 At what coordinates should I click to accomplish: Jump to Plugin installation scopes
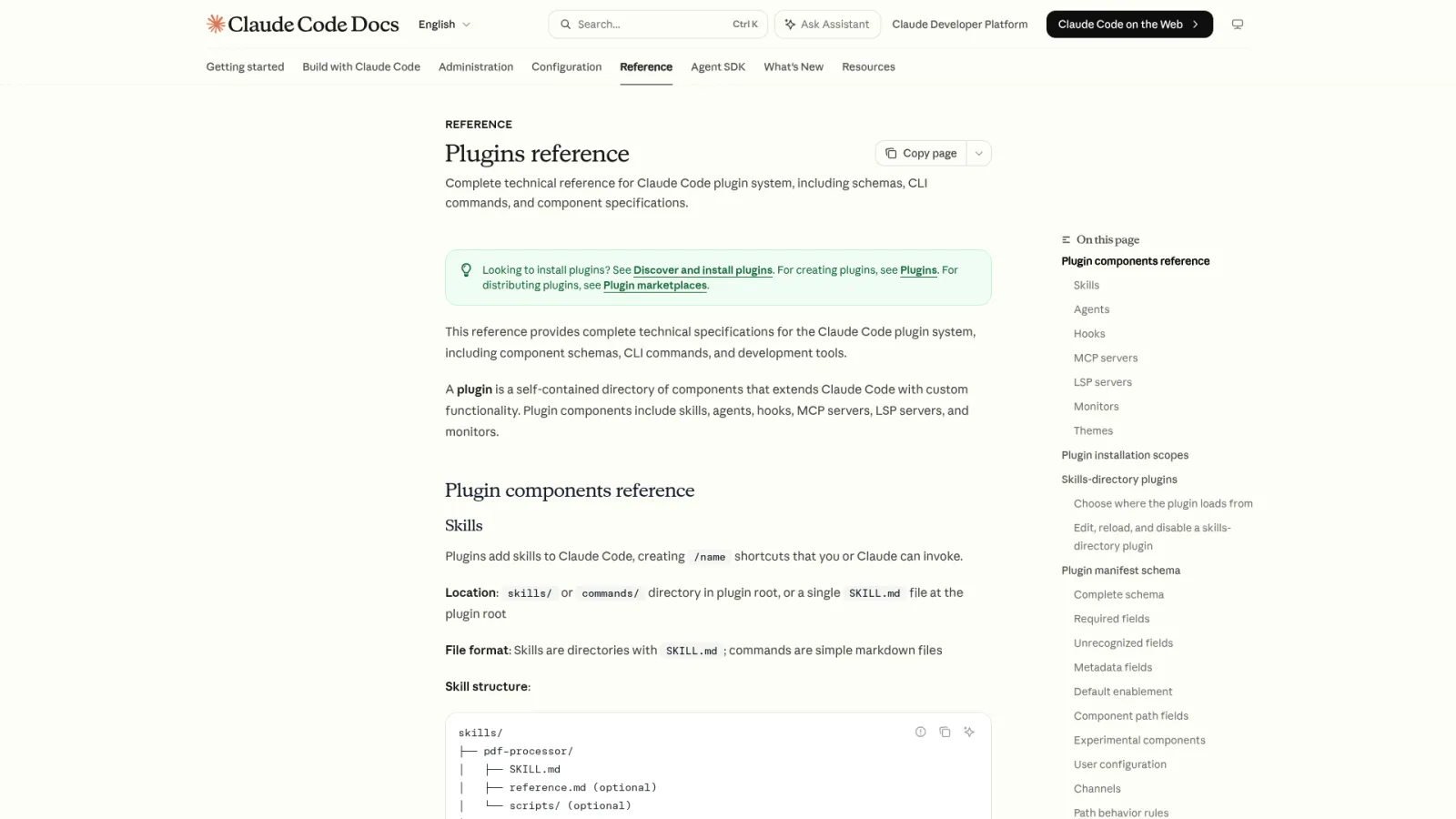[x=1125, y=455]
